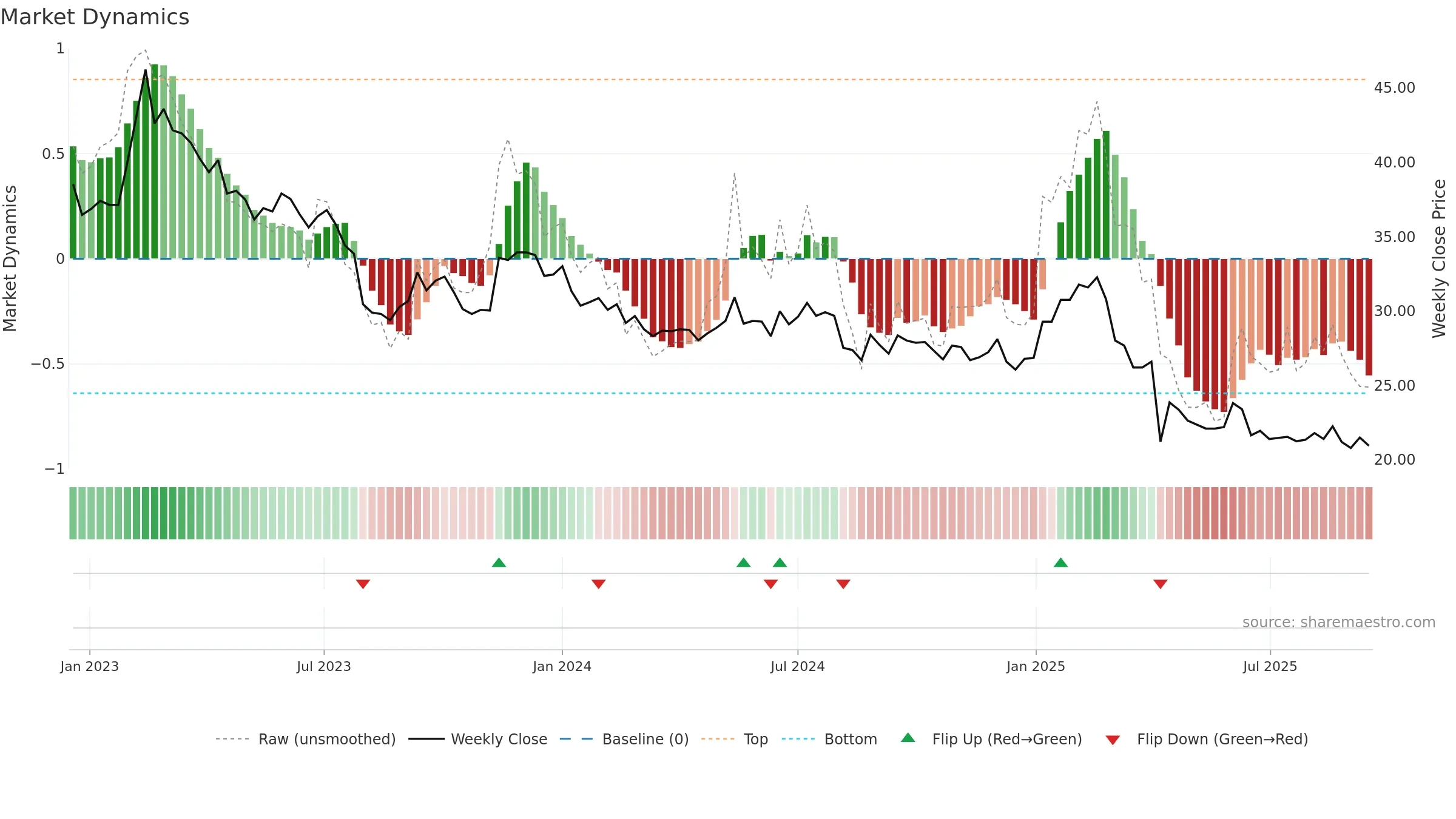This screenshot has width=1456, height=819.
Task: Click the Jul 2023 x-axis label
Action: coord(324,666)
